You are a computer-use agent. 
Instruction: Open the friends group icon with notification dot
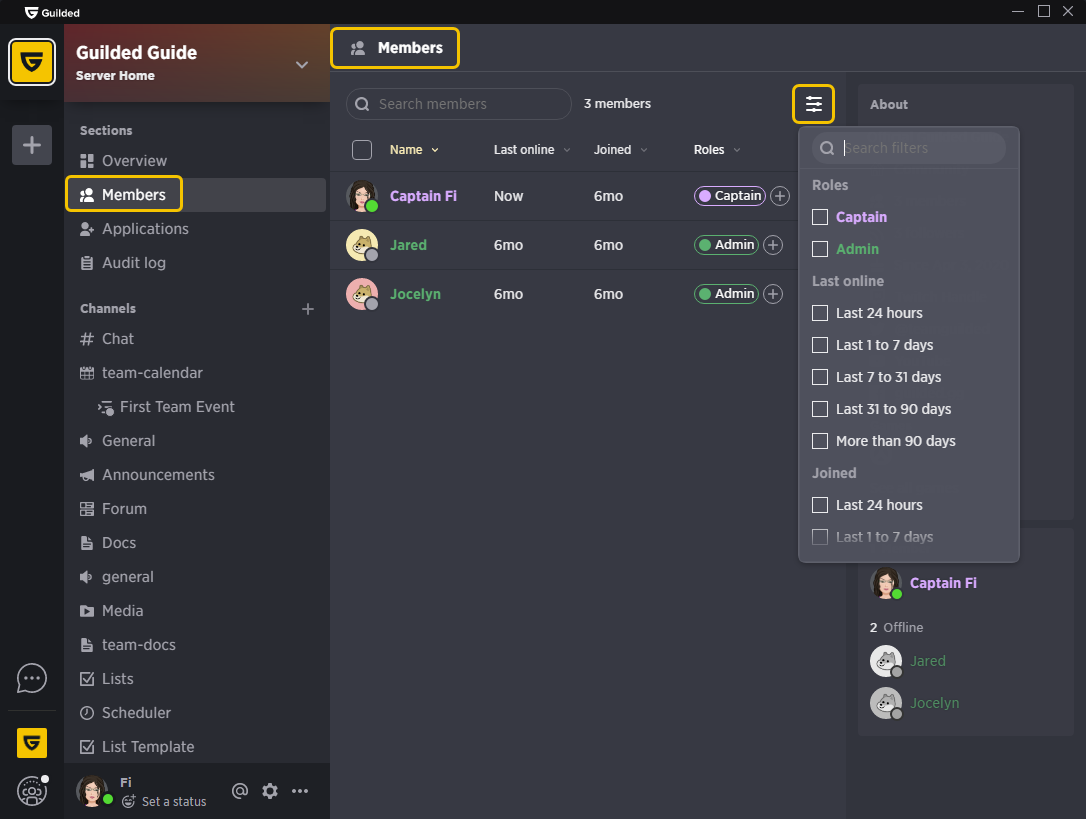click(32, 791)
